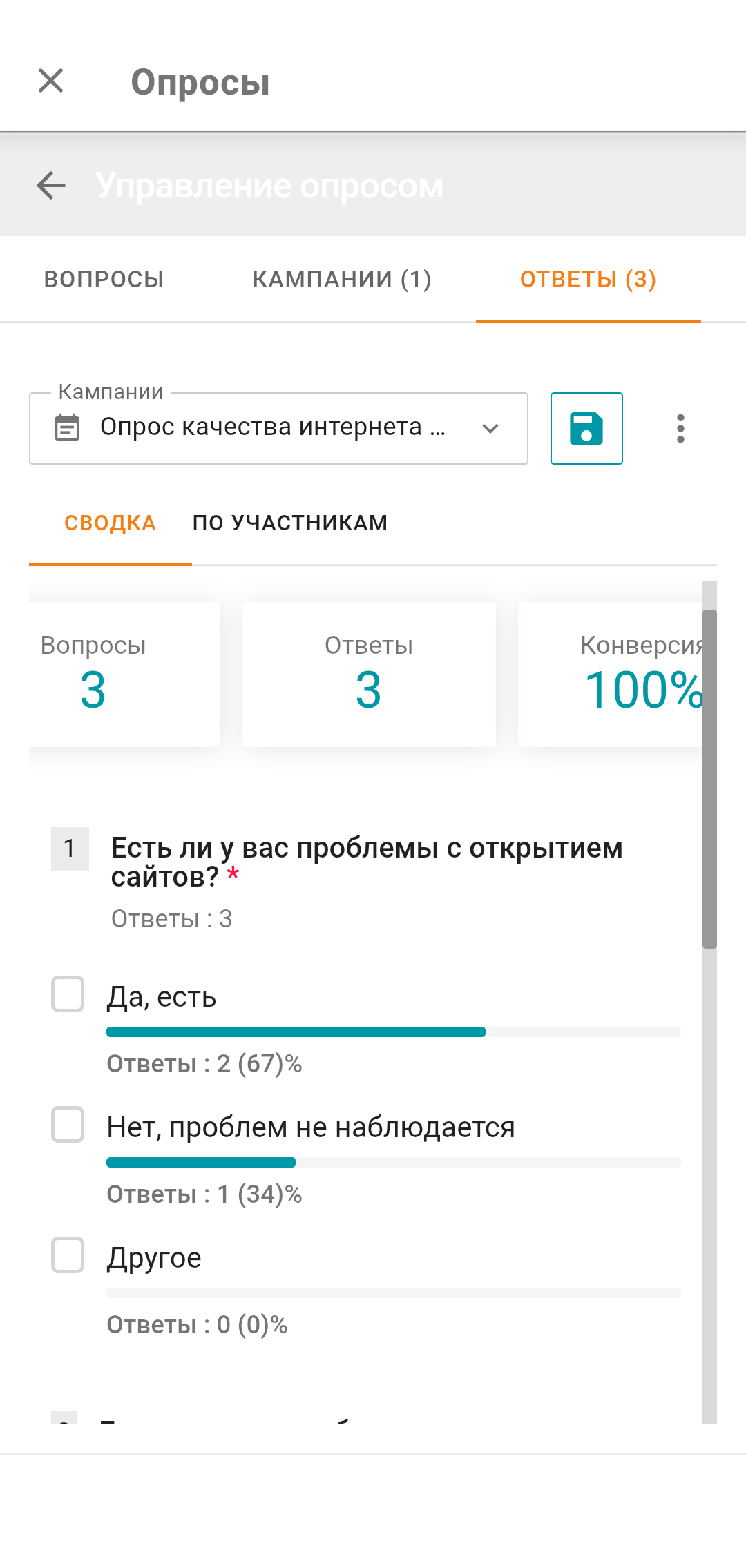
Task: Open the Кампании (1) tab
Action: click(342, 279)
